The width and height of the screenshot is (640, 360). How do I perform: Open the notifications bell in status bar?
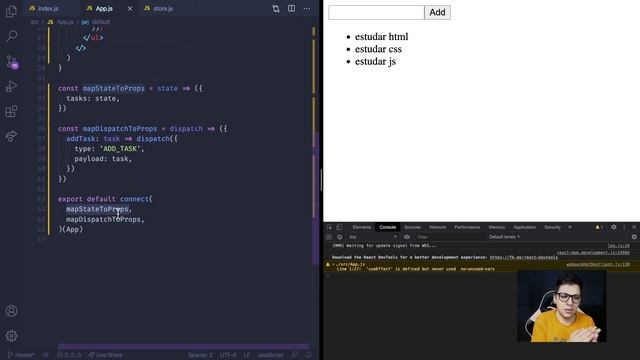[x=309, y=355]
